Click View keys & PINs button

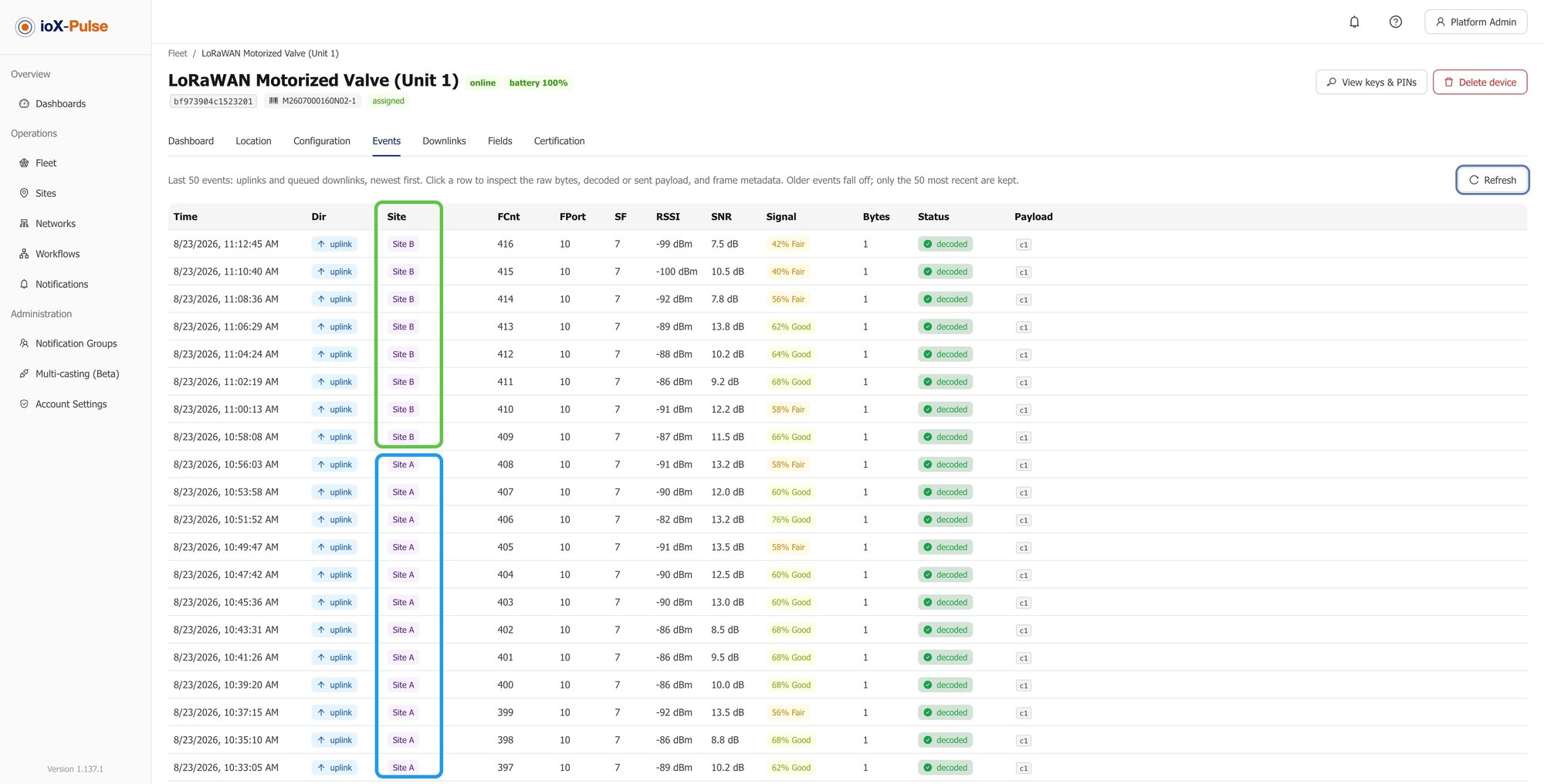pyautogui.click(x=1371, y=83)
